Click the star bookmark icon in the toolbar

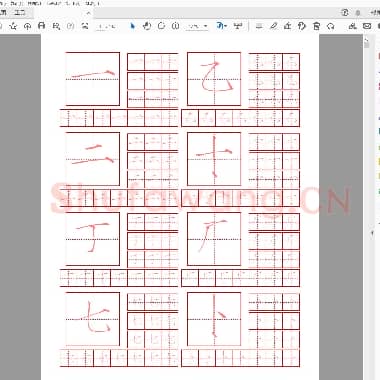pos(13,26)
